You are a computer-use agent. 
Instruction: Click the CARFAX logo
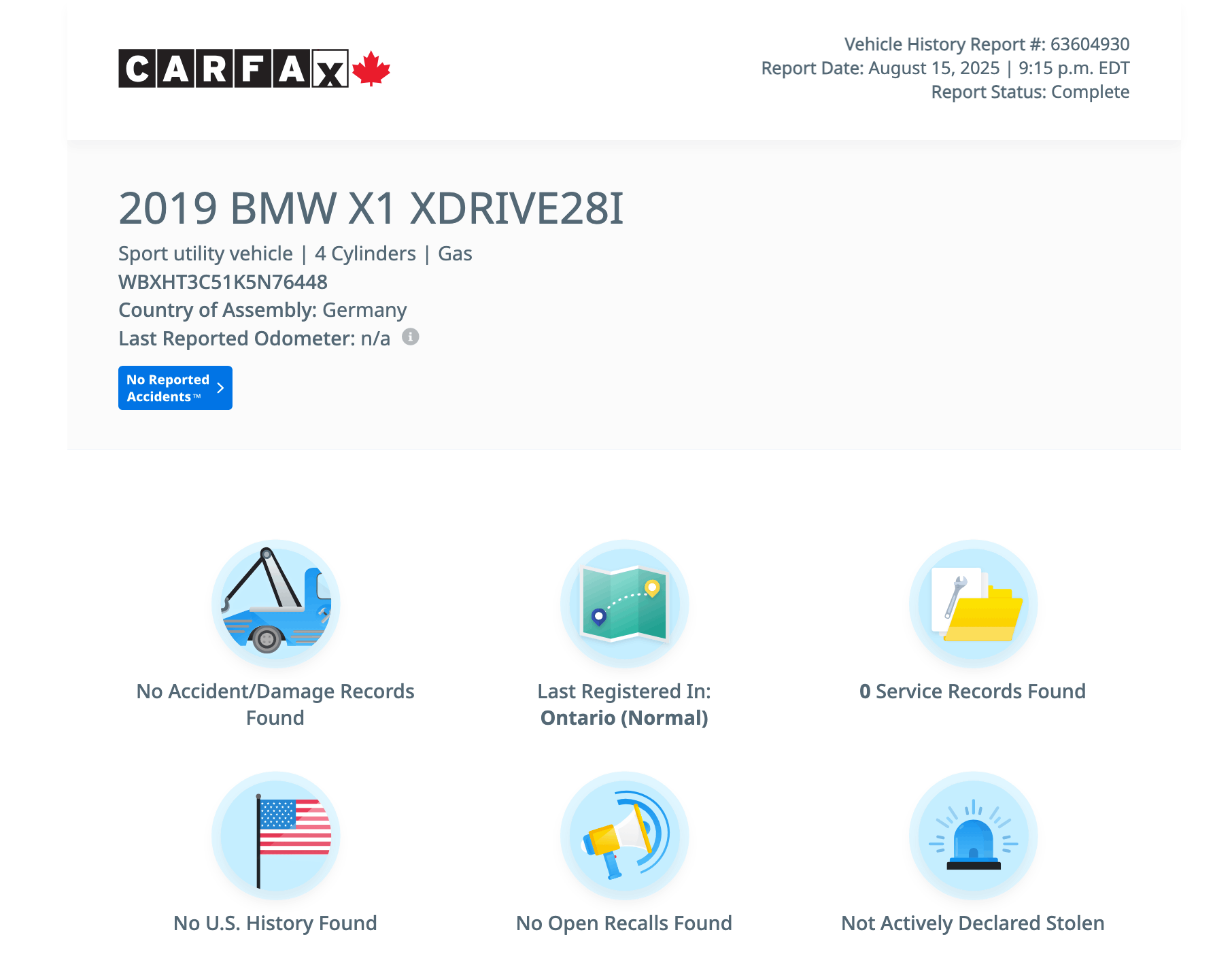(233, 69)
